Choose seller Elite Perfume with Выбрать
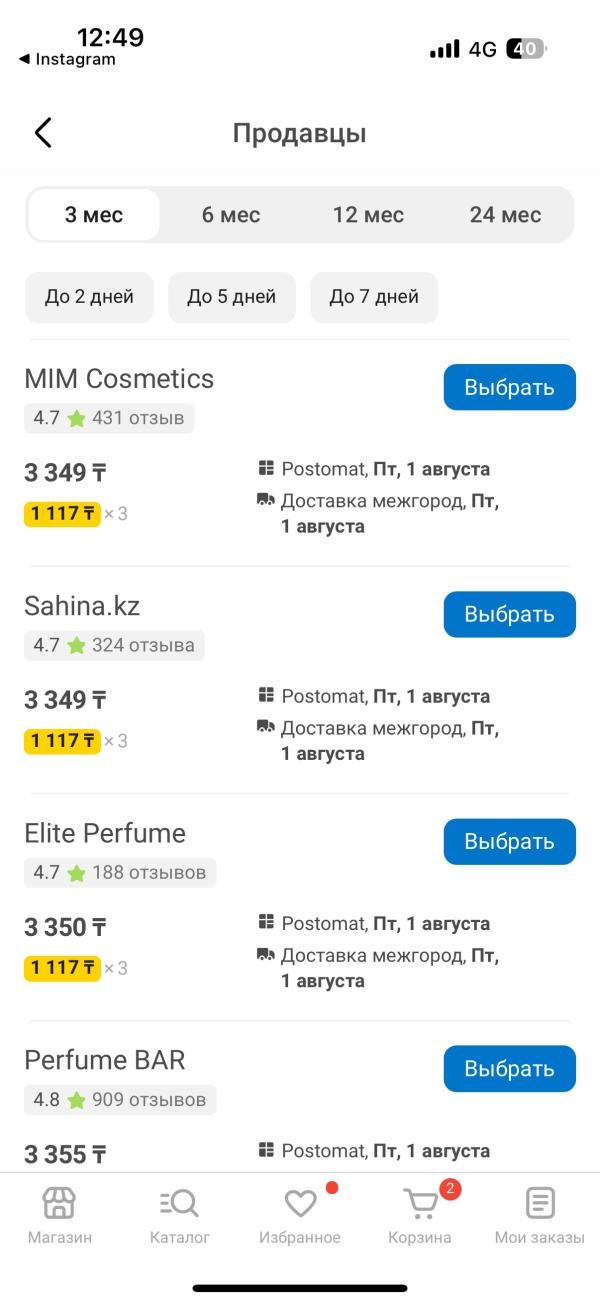This screenshot has height=1303, width=600. 510,841
